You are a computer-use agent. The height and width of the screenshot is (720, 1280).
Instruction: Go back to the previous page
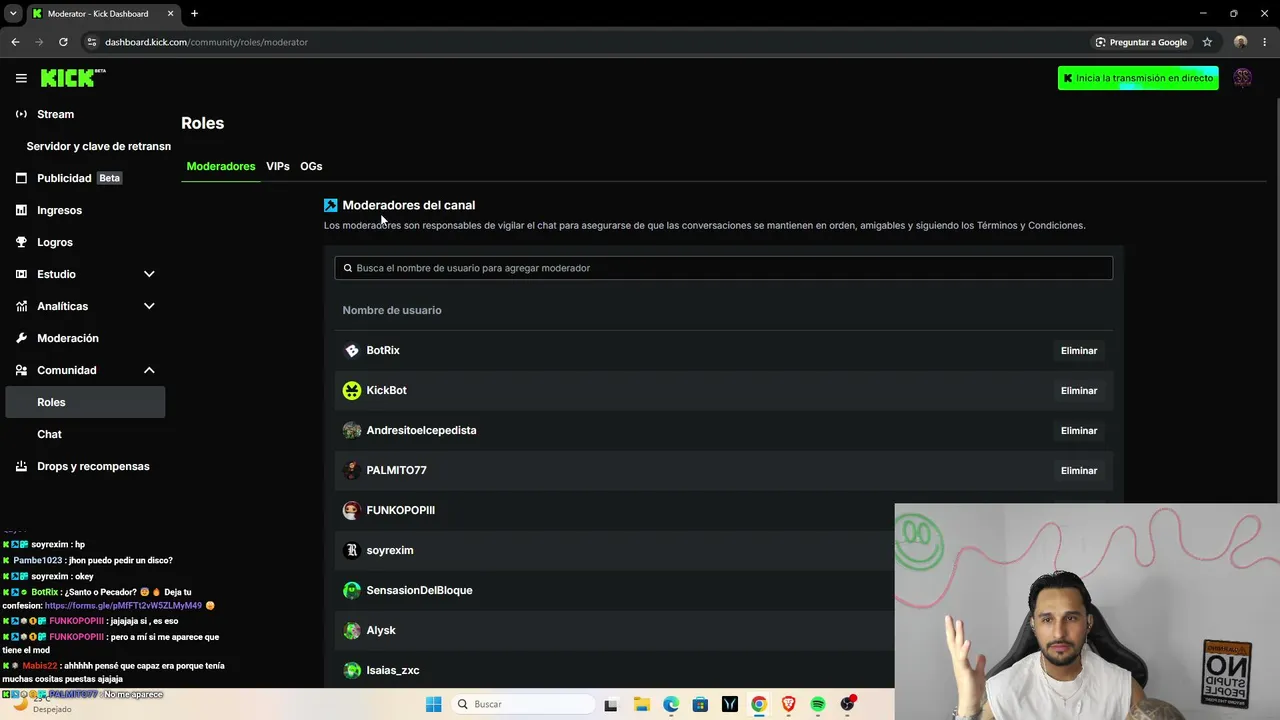[15, 42]
